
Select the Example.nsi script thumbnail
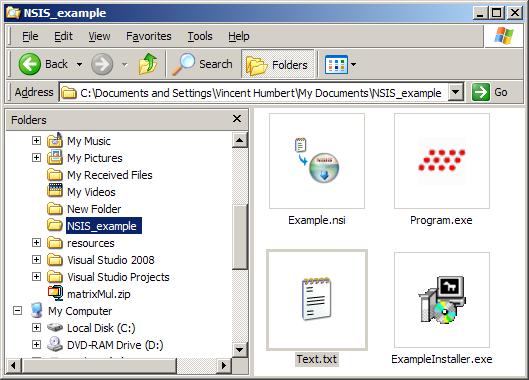[317, 161]
